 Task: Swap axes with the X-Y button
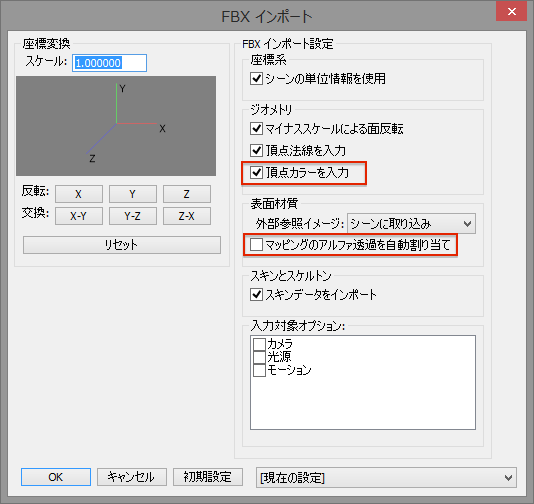click(79, 216)
